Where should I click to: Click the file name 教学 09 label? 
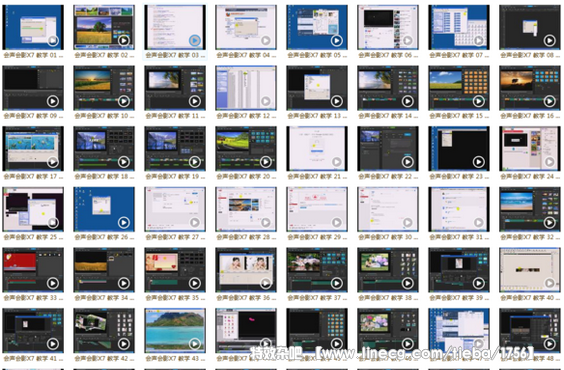(33, 116)
